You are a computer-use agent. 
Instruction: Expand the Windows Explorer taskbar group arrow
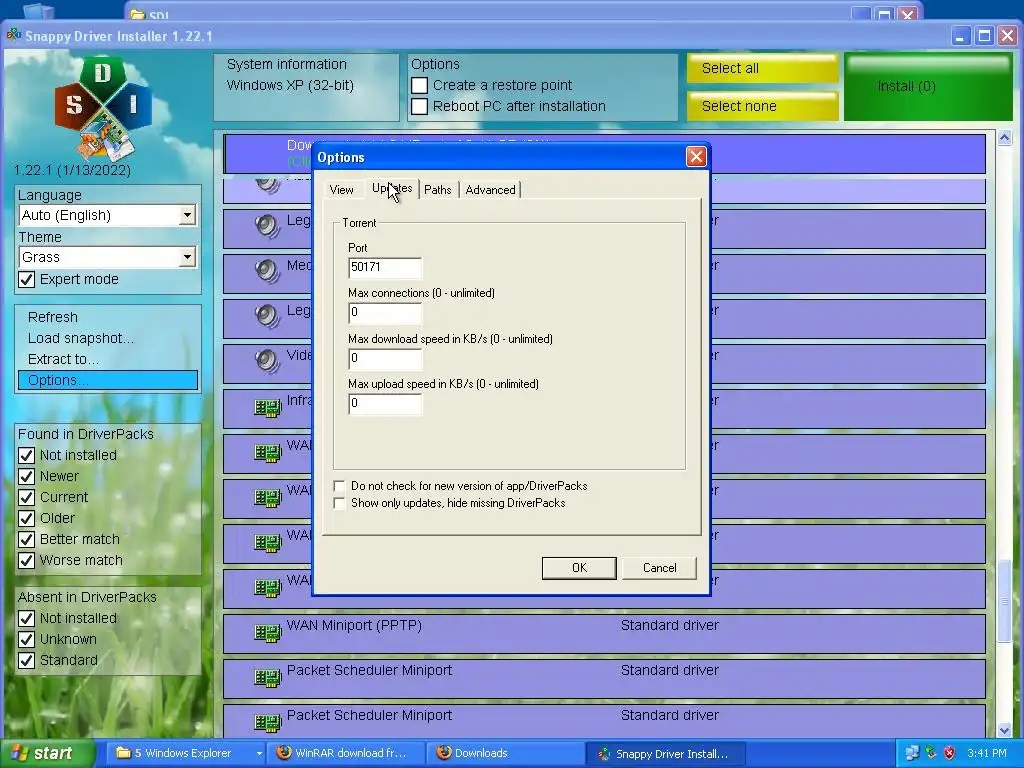pos(259,753)
